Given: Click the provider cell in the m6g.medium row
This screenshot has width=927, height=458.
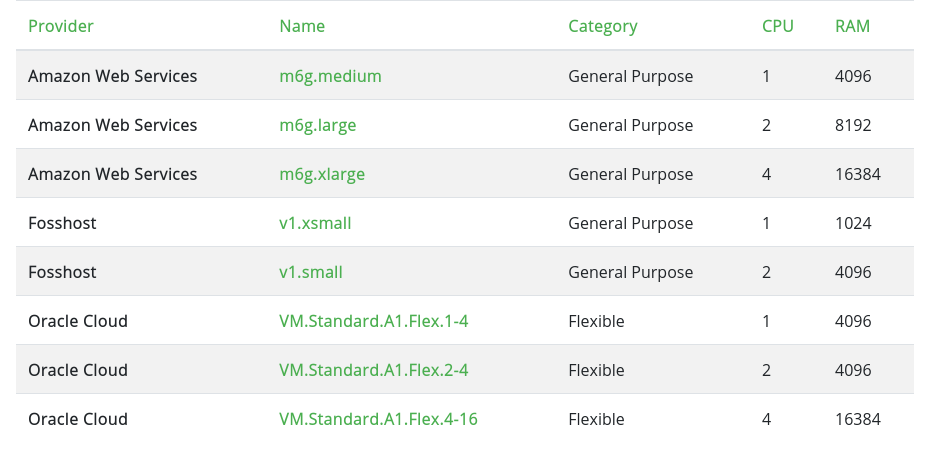Looking at the screenshot, I should click(112, 76).
